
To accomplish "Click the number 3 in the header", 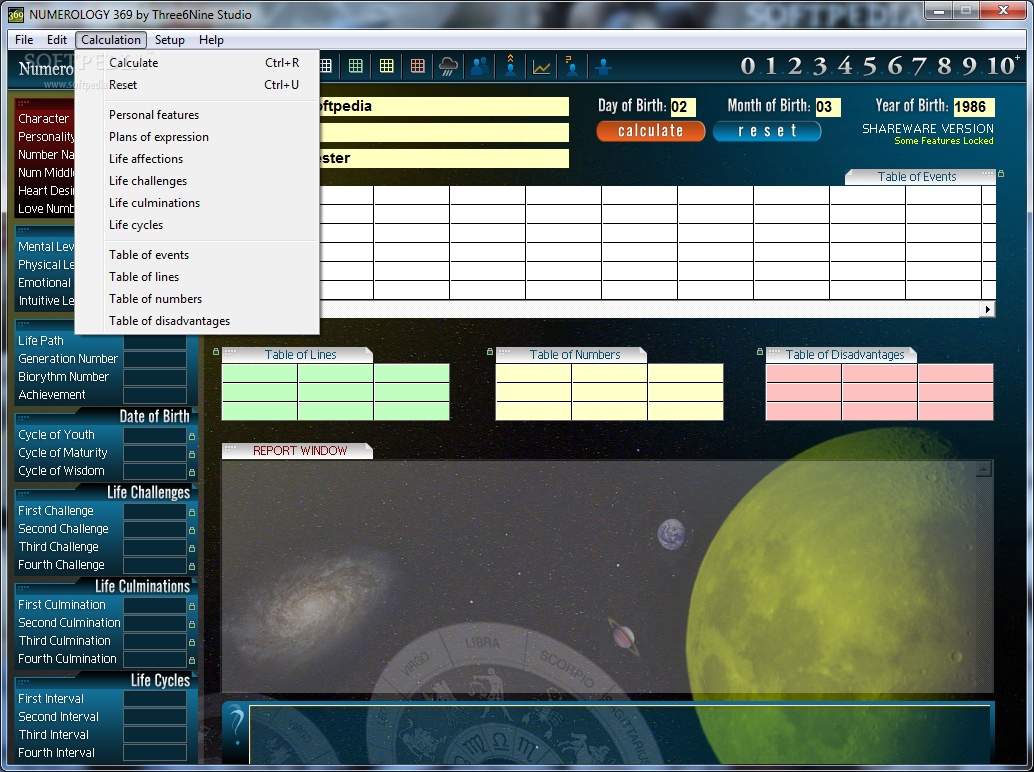I will click(x=820, y=66).
